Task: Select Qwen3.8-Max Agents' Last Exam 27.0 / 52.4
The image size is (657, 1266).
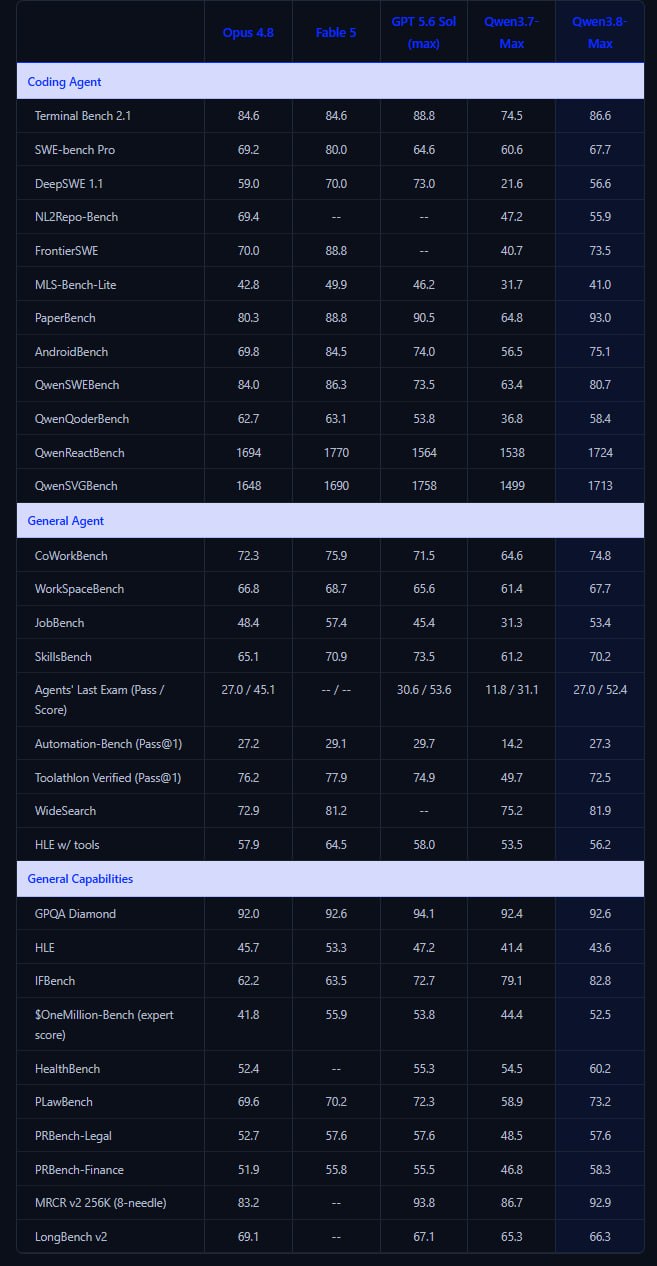Action: (600, 690)
